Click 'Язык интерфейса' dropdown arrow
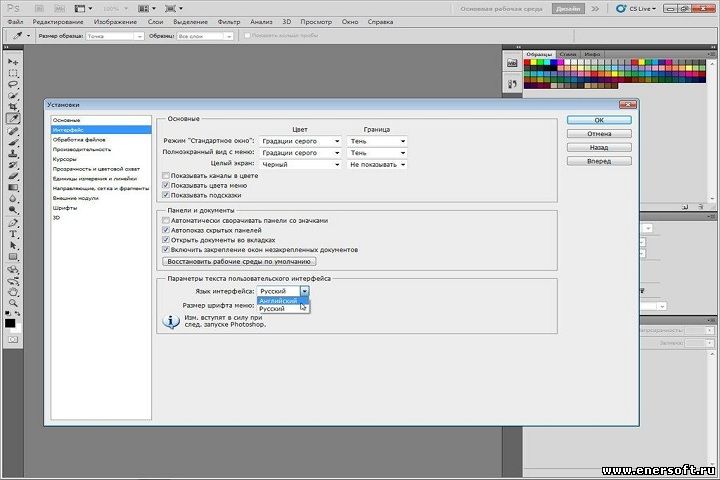Viewport: 720px width, 480px height. point(304,291)
